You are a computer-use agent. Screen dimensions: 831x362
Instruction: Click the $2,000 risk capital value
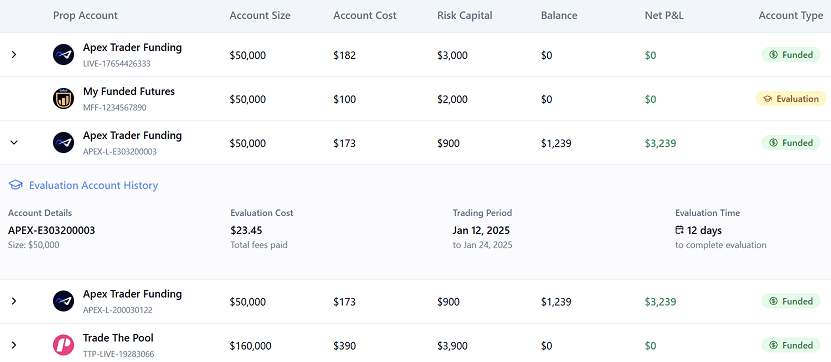click(x=453, y=99)
